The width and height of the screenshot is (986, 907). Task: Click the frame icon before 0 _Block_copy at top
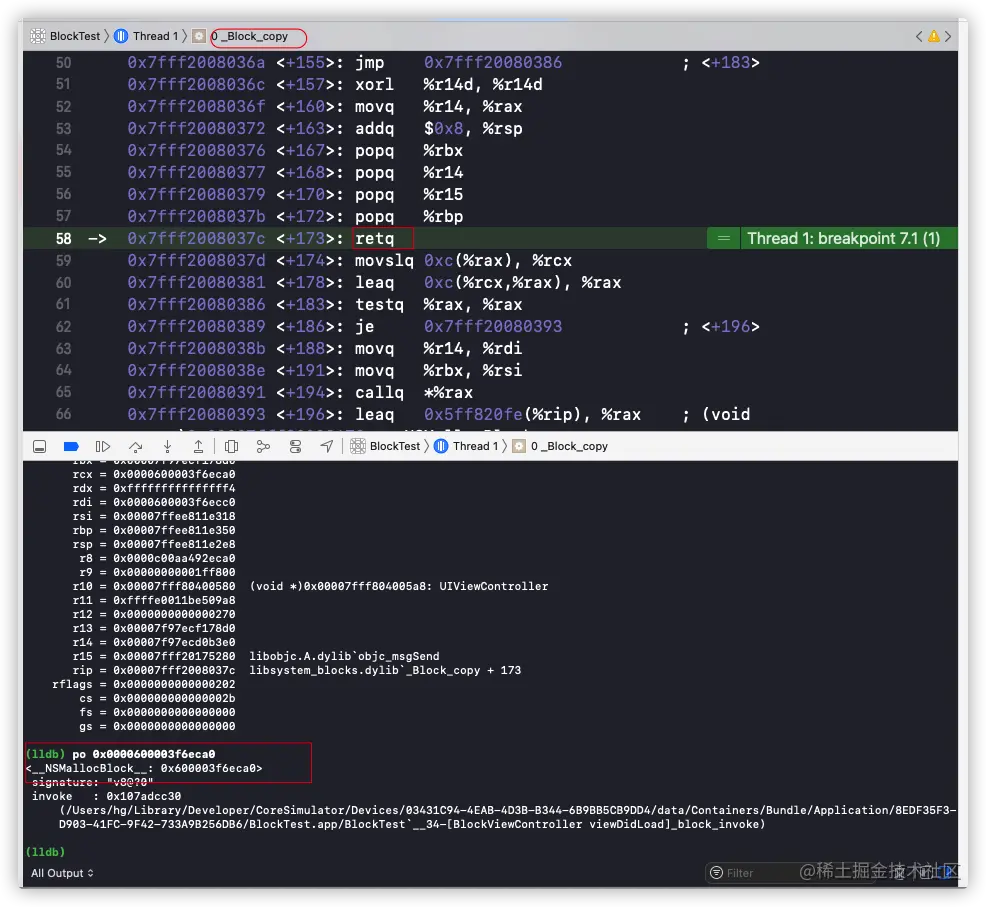pos(199,36)
